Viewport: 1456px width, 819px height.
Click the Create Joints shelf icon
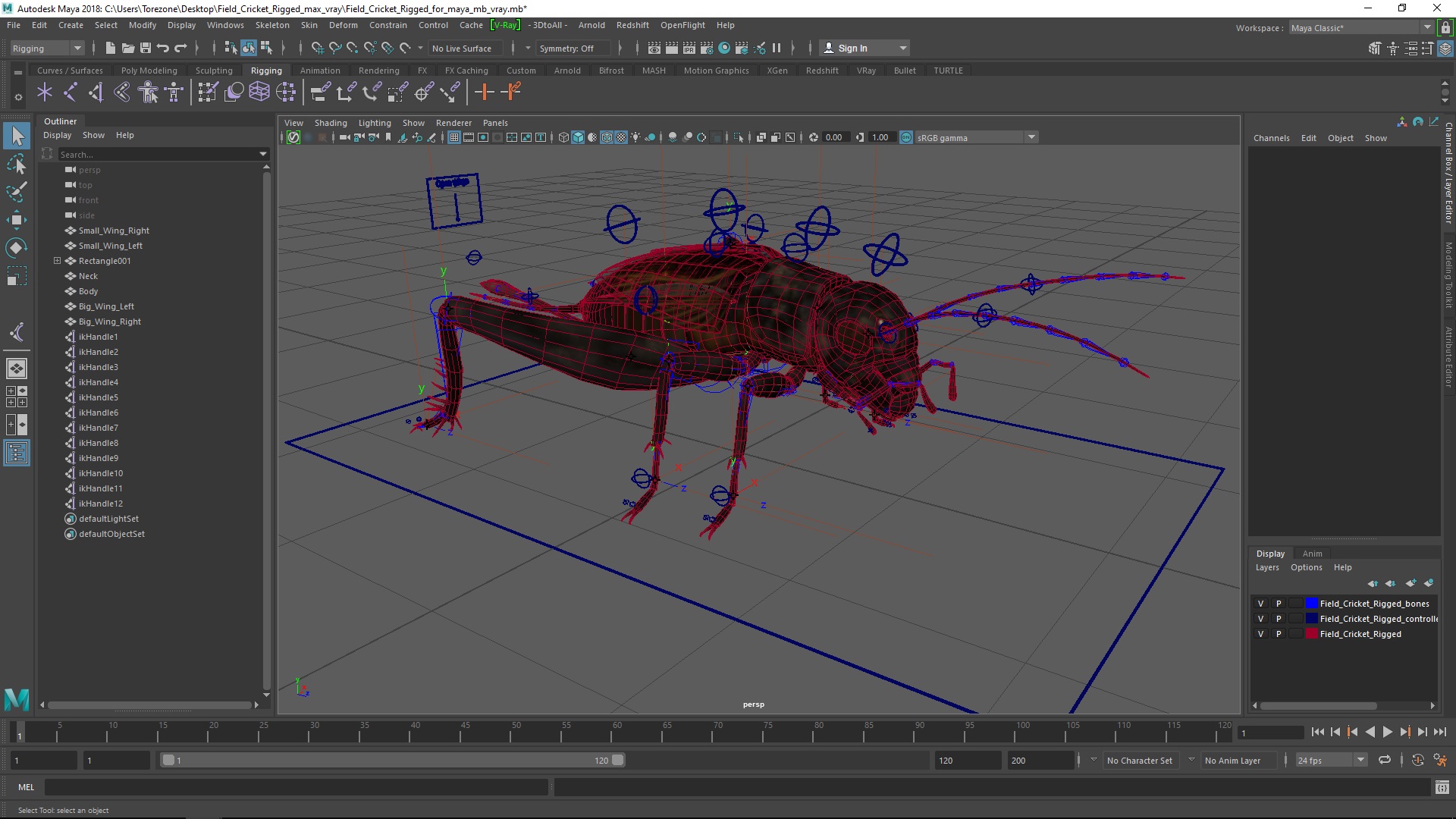[71, 93]
